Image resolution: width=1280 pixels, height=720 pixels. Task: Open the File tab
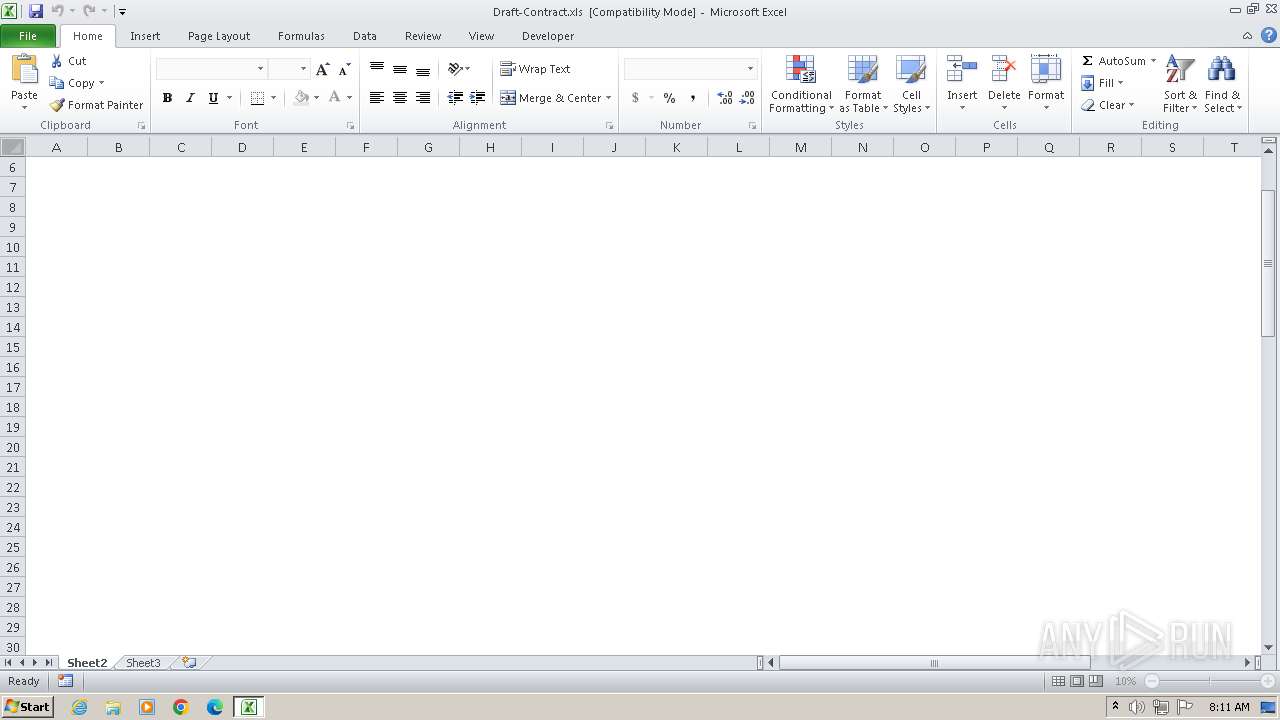click(x=28, y=36)
